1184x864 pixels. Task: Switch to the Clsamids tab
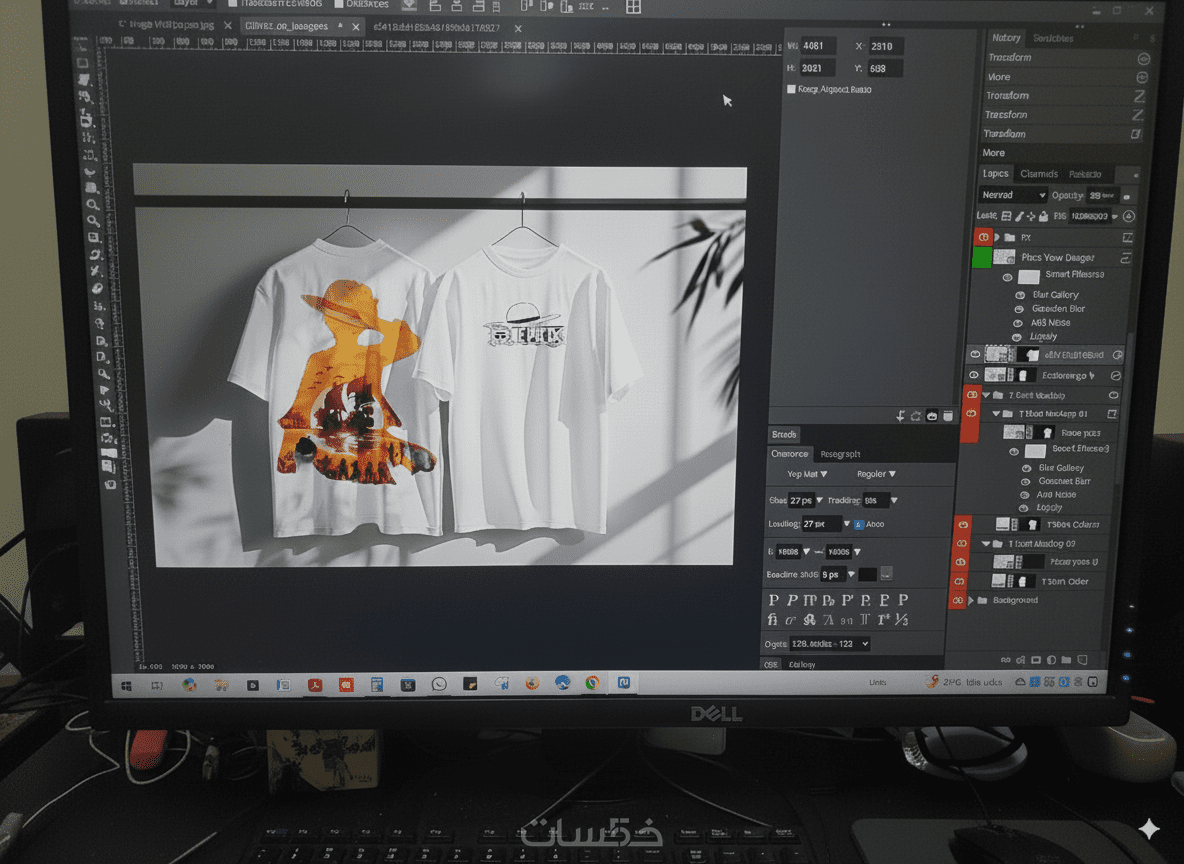(1038, 174)
